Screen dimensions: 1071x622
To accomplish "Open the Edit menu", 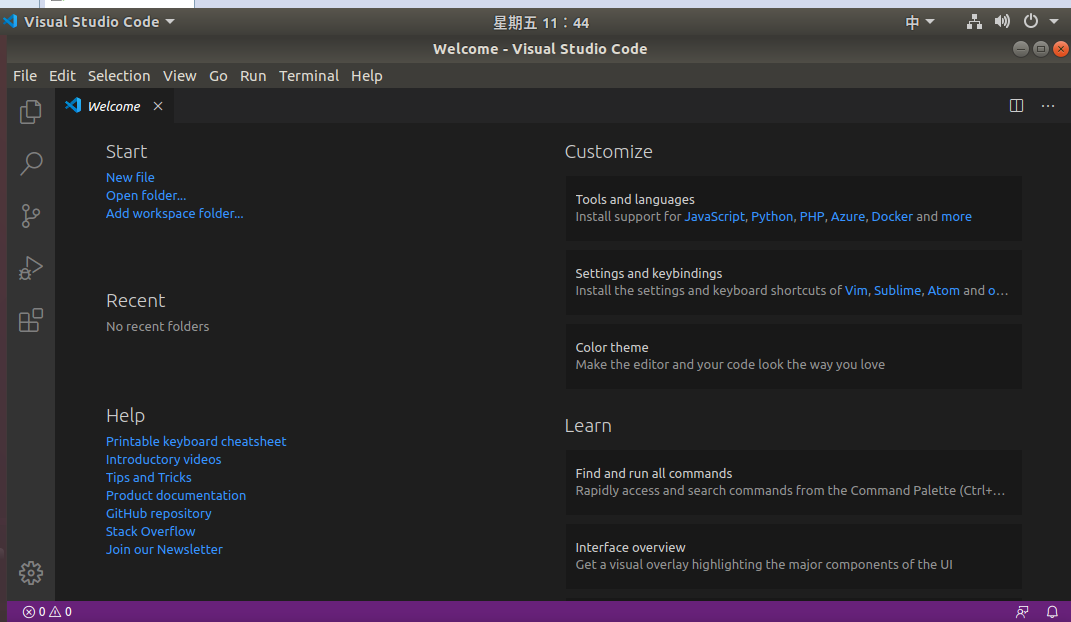I will tap(62, 76).
